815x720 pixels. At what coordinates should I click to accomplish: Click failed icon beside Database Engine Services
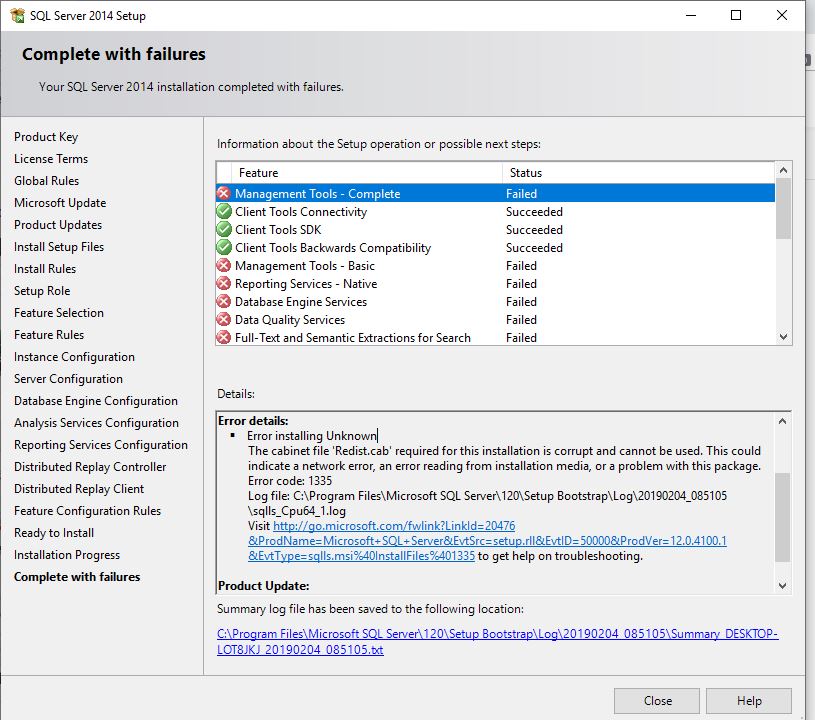pyautogui.click(x=224, y=302)
